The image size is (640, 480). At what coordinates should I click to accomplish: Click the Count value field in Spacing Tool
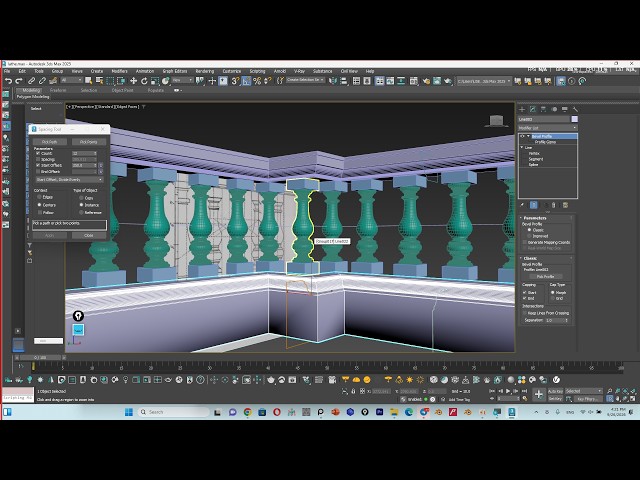(x=83, y=153)
